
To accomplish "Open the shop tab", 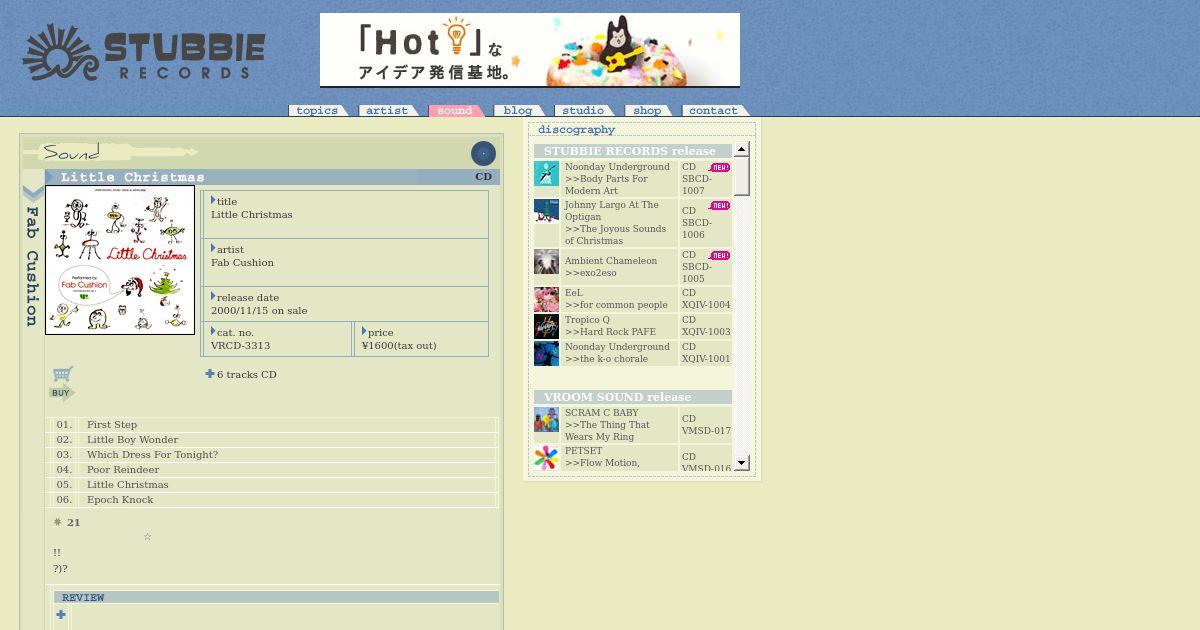I will [x=648, y=111].
